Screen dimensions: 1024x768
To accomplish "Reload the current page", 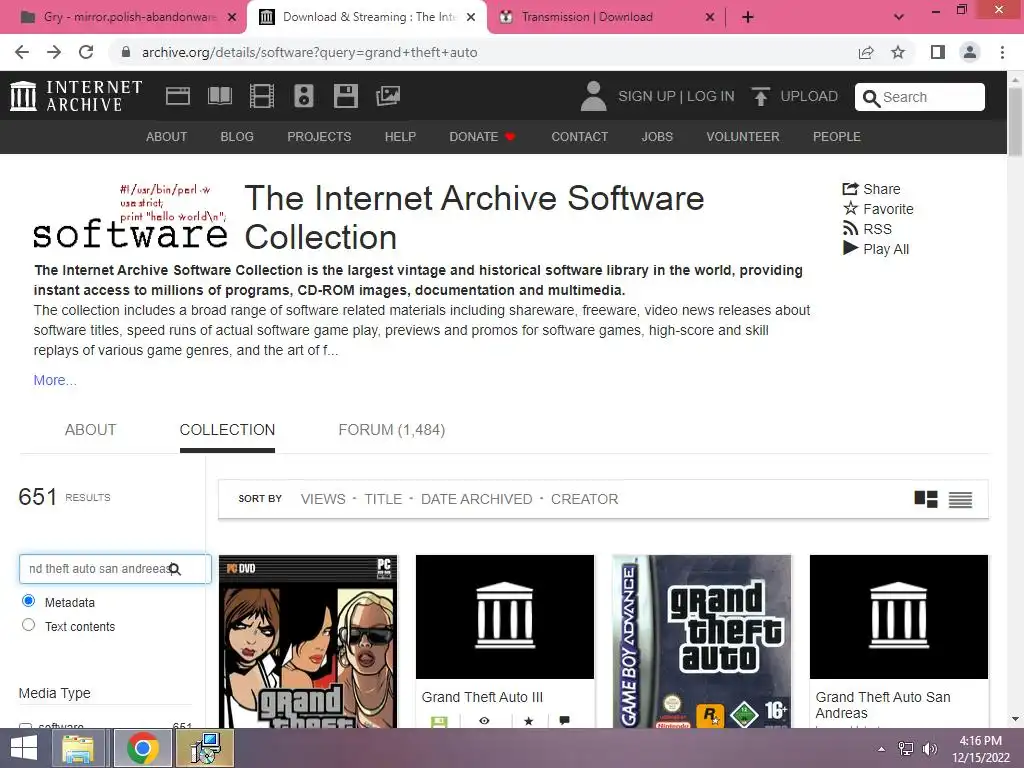I will tap(86, 52).
